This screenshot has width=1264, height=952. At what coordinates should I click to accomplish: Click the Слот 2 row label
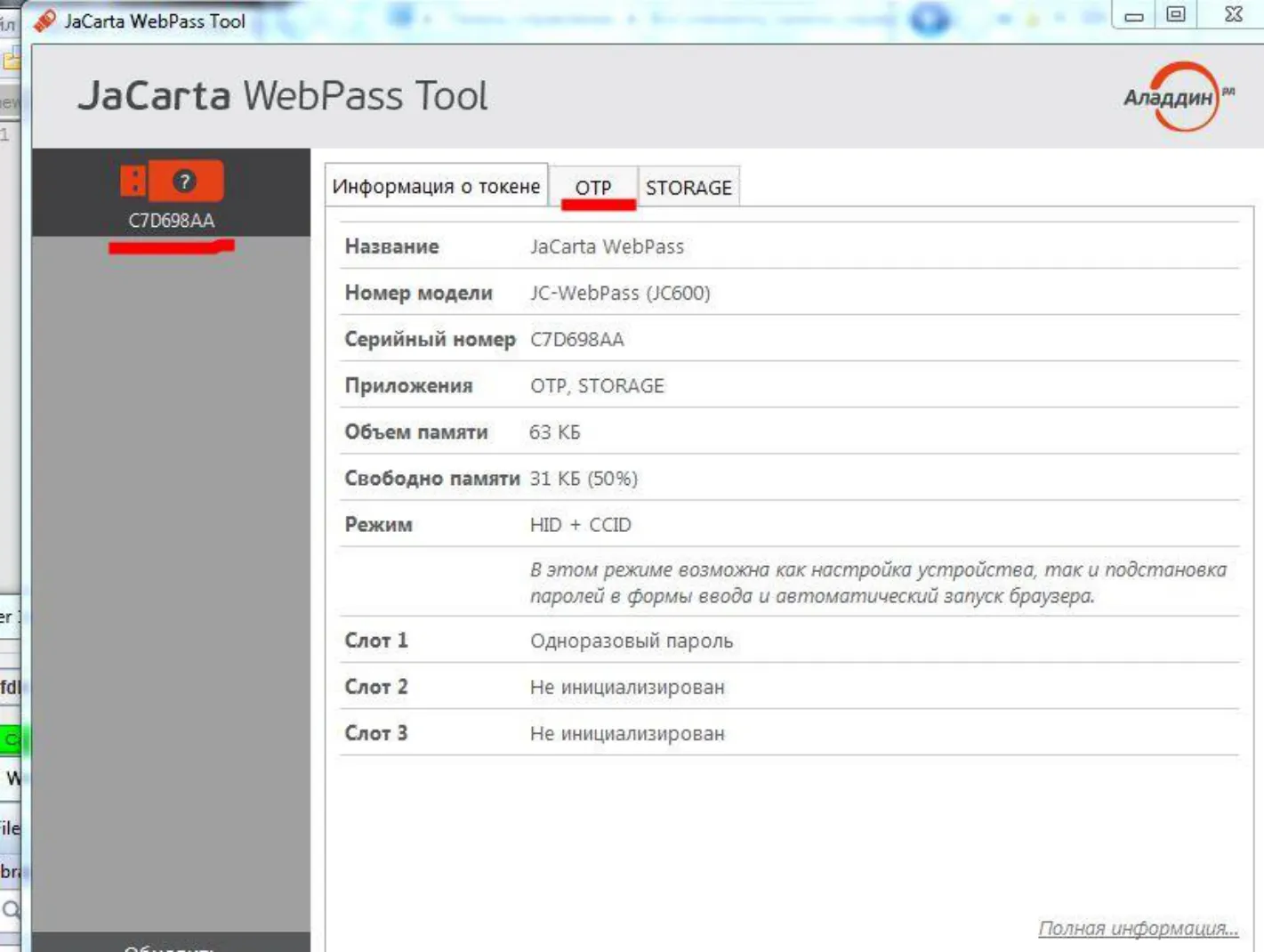point(376,687)
